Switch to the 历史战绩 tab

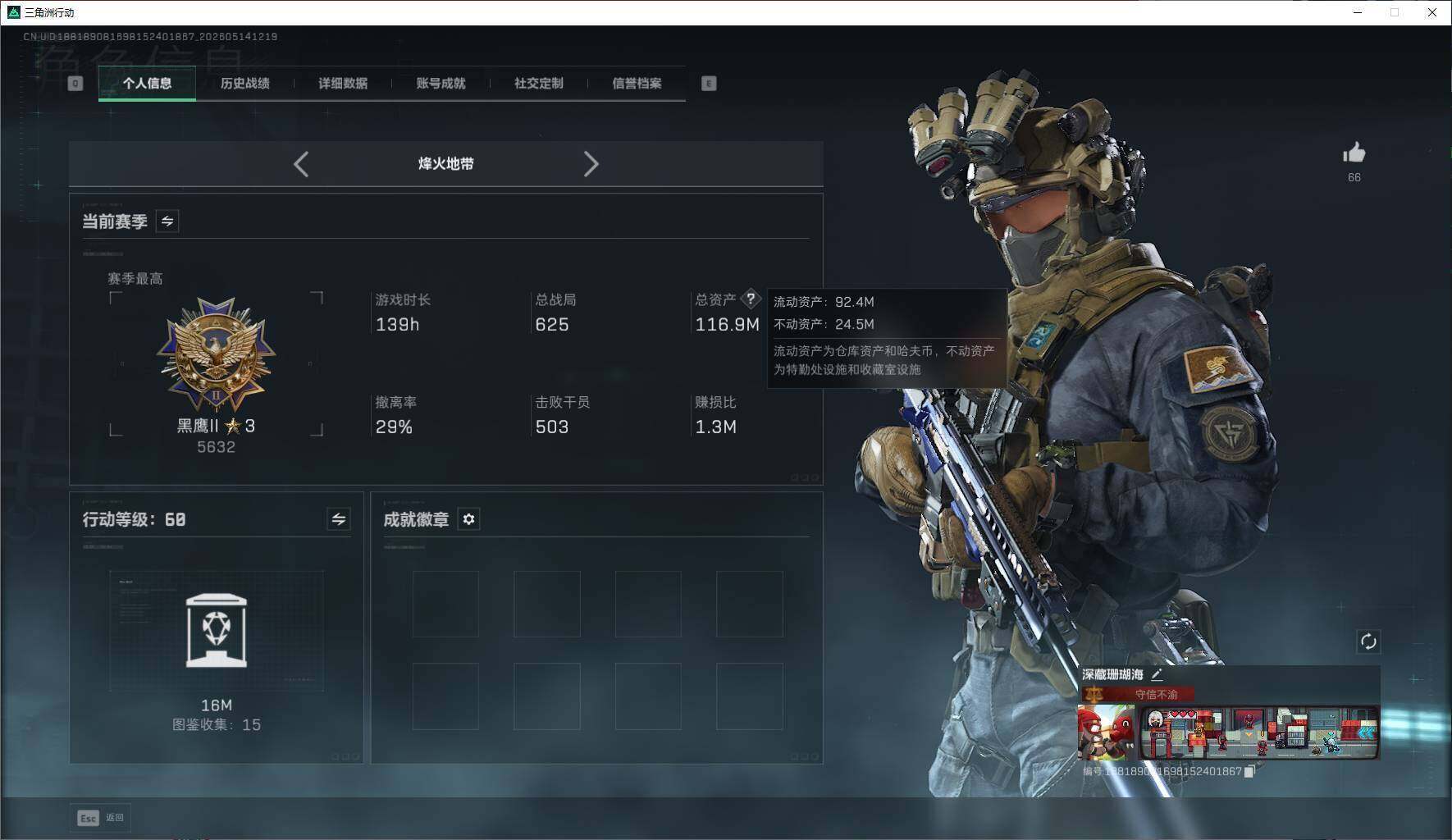(x=244, y=83)
